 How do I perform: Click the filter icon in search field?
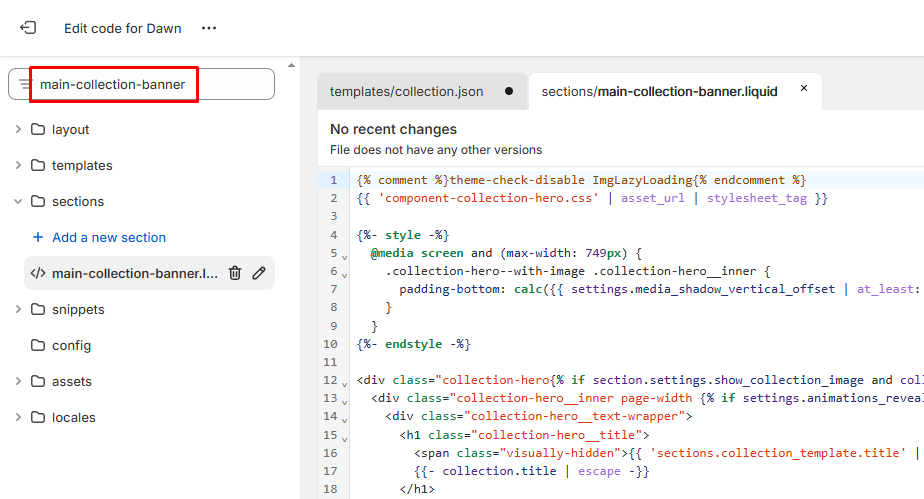point(24,84)
